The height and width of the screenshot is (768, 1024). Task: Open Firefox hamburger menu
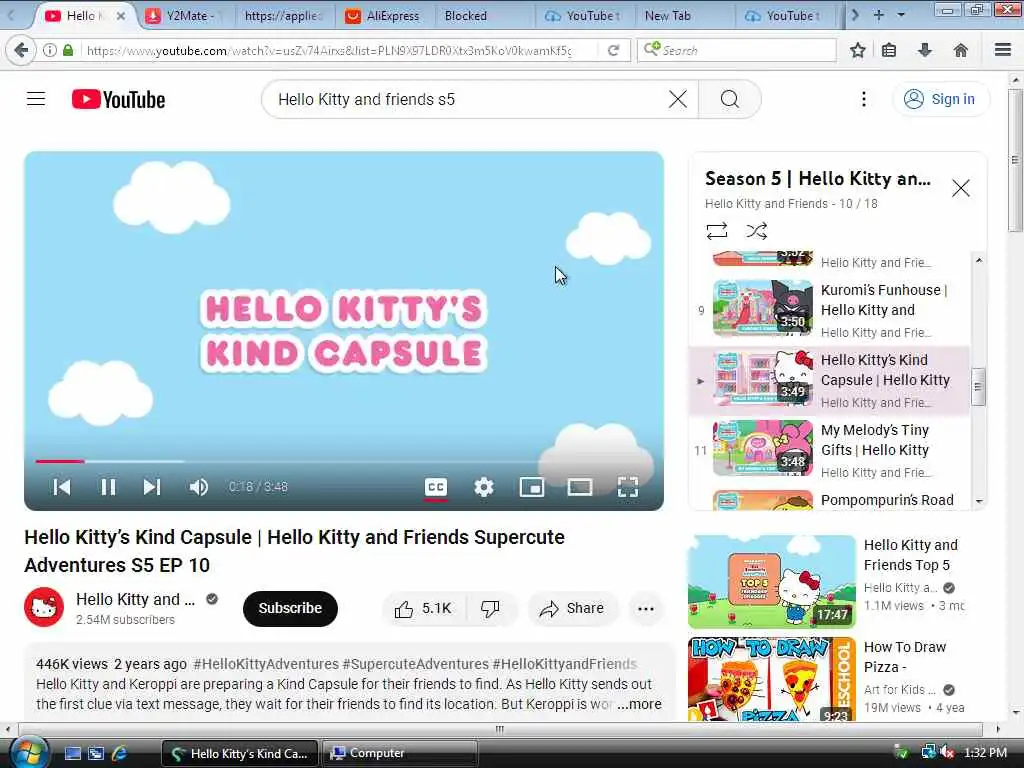click(x=1003, y=50)
